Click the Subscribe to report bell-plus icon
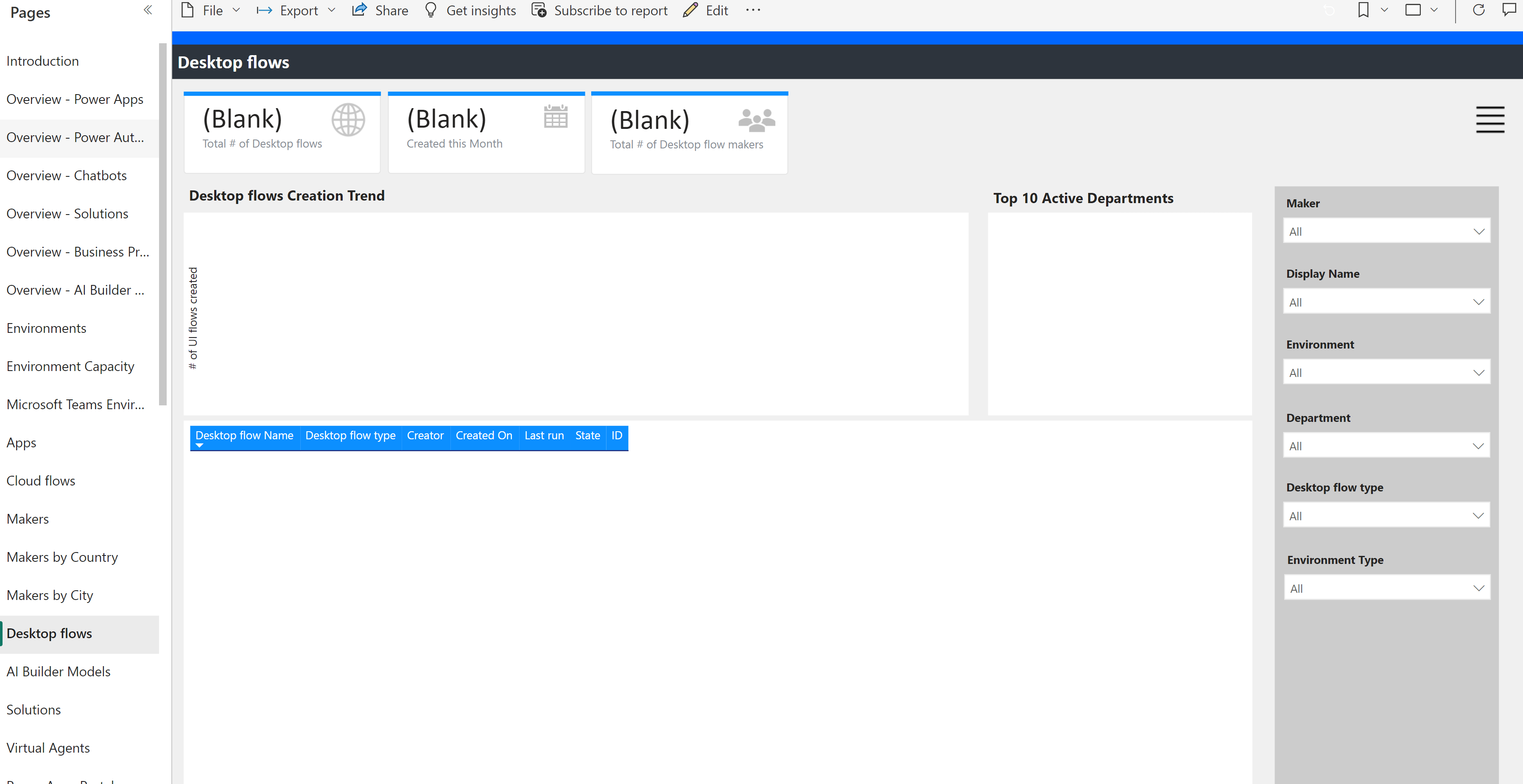 point(539,10)
